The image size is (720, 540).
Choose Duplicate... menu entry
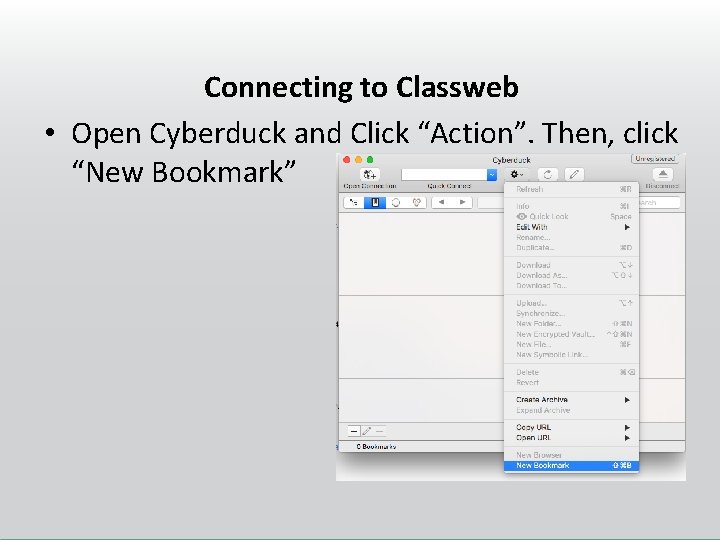tap(571, 248)
